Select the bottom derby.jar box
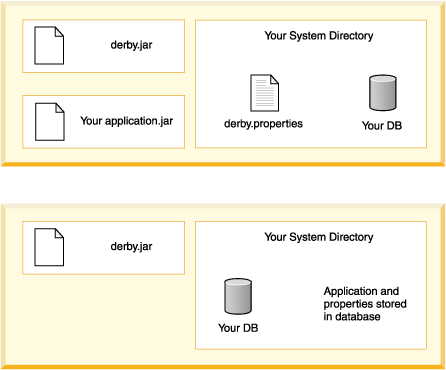The width and height of the screenshot is (446, 370). [103, 248]
